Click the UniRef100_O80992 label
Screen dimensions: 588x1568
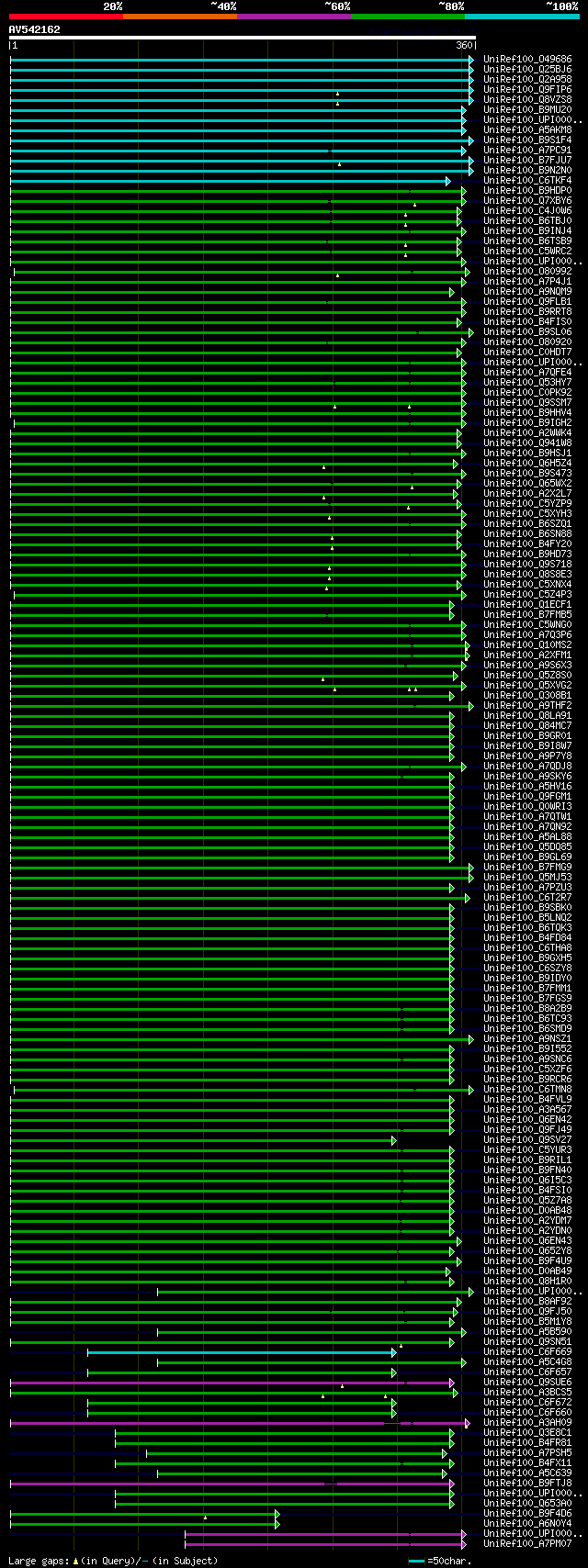tap(527, 272)
